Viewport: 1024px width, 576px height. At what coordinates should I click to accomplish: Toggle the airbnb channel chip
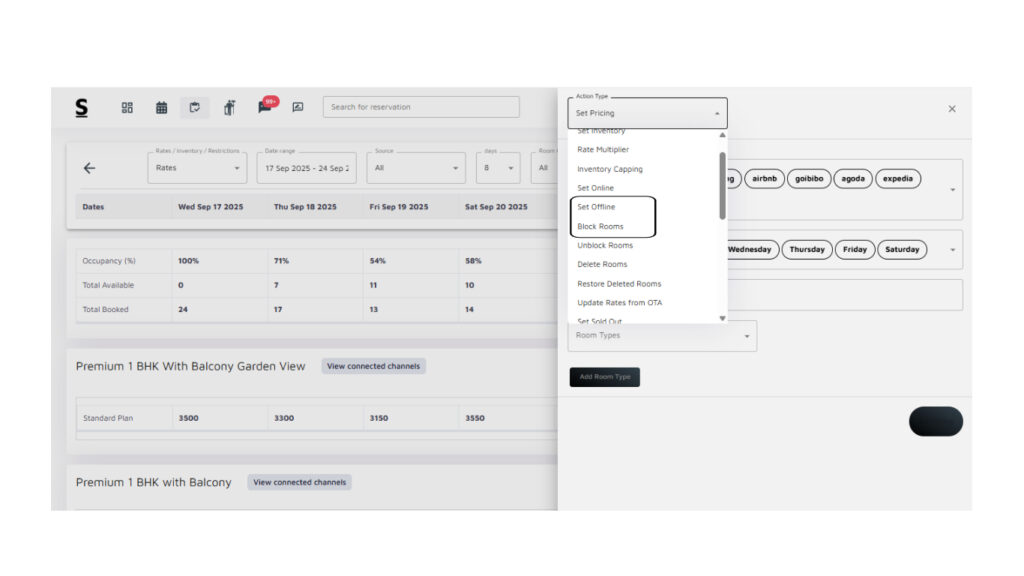pyautogui.click(x=764, y=179)
